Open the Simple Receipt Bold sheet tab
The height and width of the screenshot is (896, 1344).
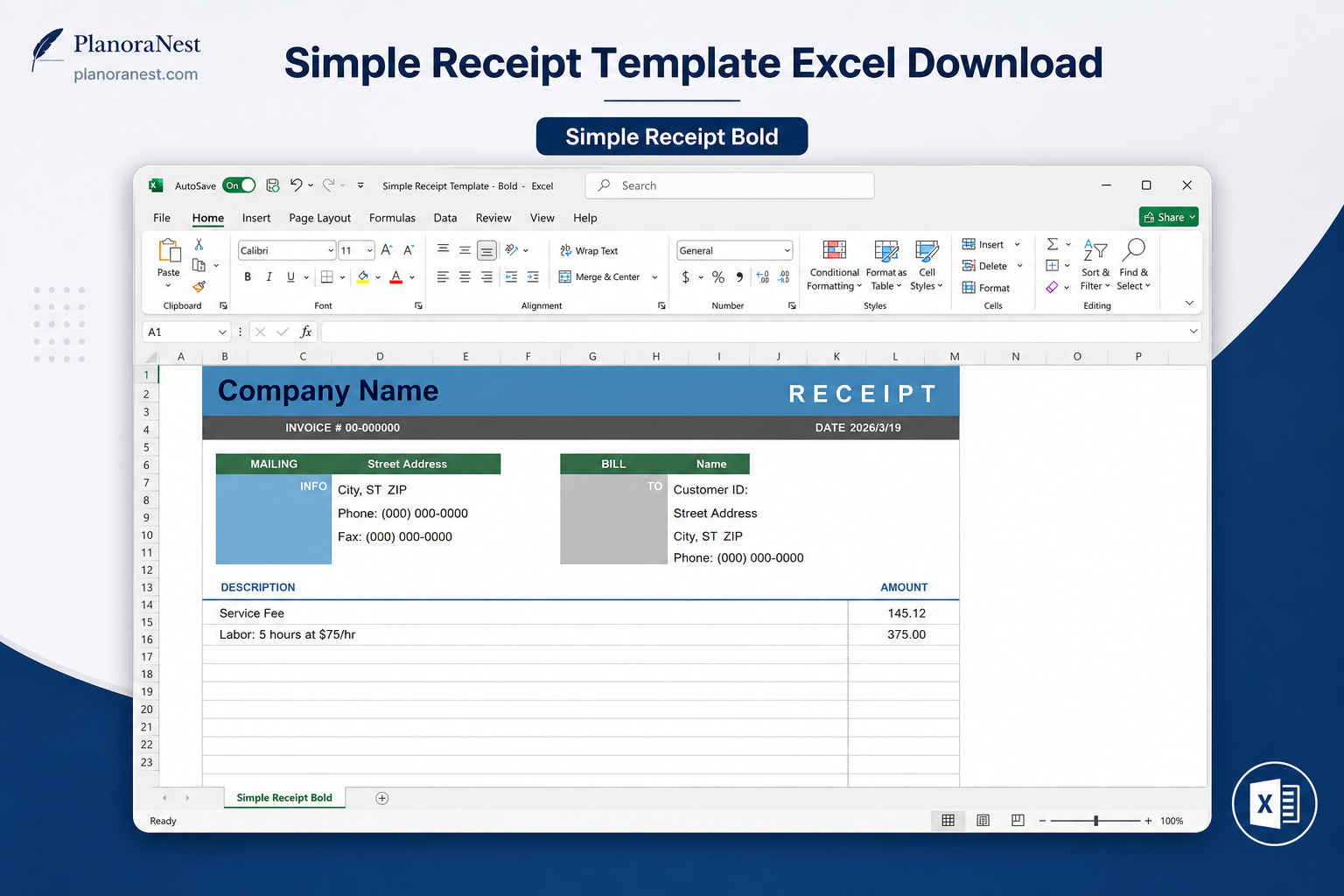click(284, 798)
